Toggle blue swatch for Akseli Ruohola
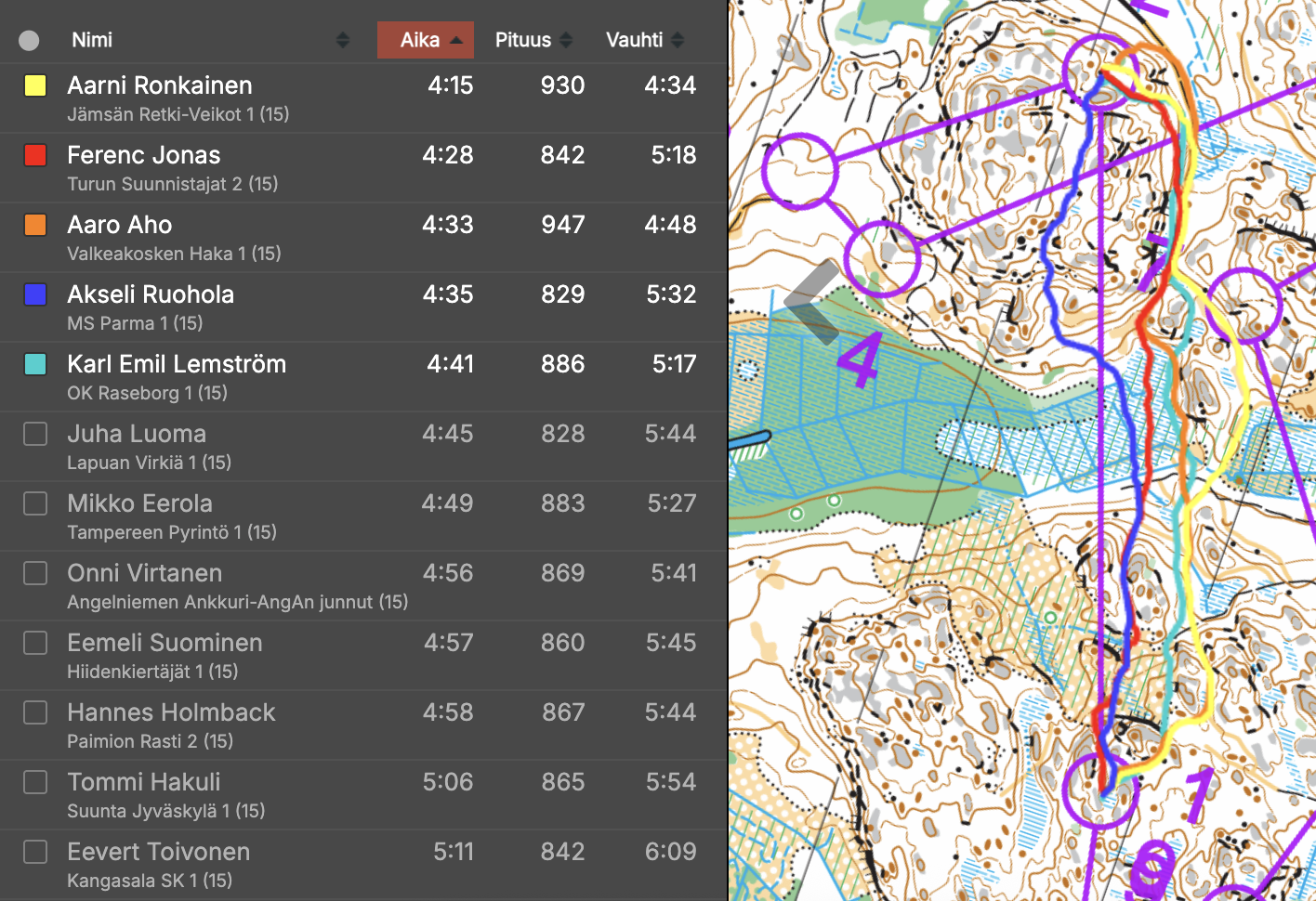Viewport: 1316px width, 901px height. 35,294
